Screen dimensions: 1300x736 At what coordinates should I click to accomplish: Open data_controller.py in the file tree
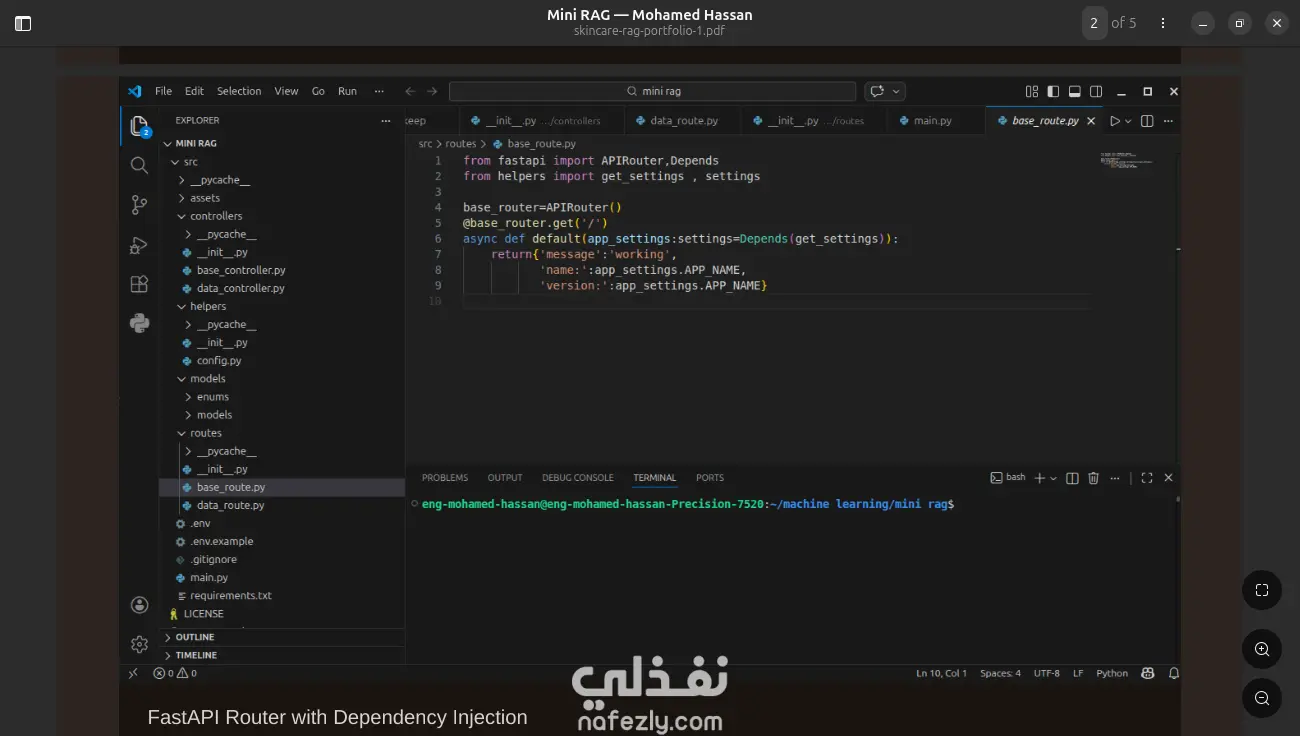(240, 288)
